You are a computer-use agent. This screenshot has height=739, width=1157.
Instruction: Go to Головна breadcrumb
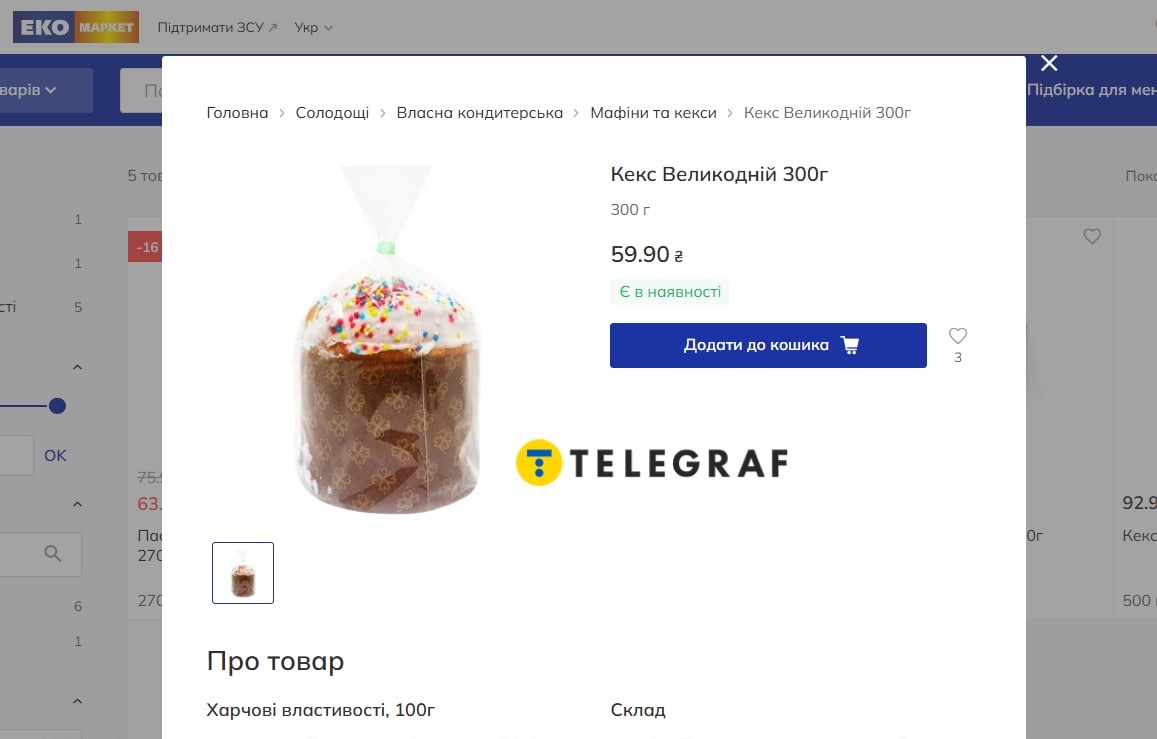pos(237,113)
